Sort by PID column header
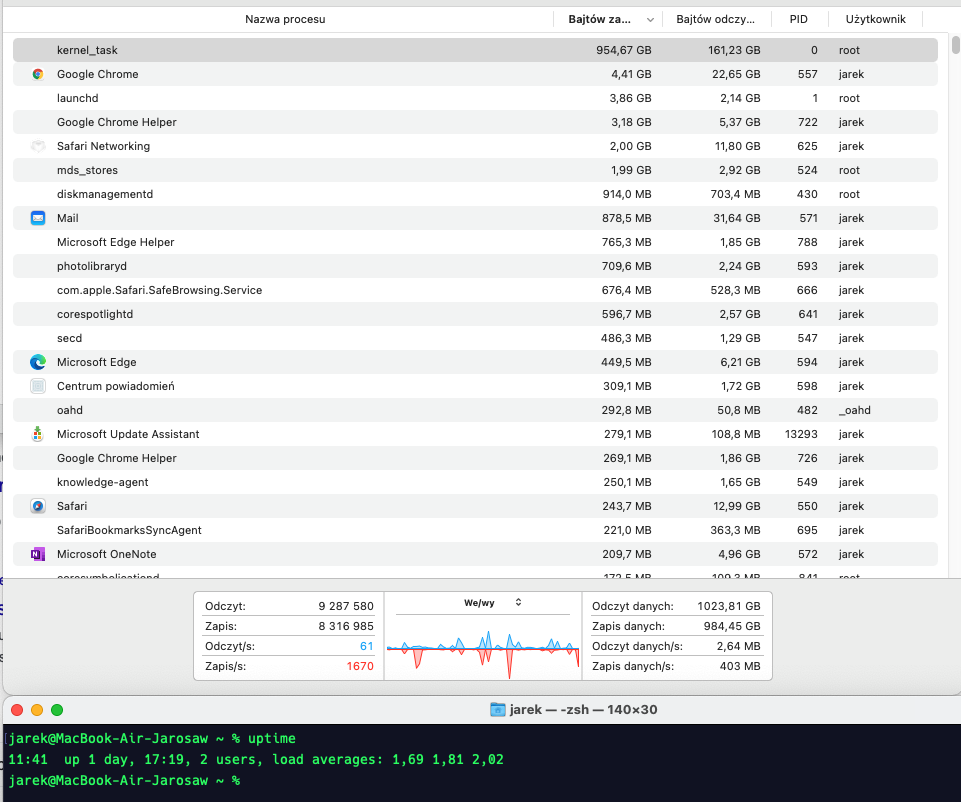 [799, 19]
